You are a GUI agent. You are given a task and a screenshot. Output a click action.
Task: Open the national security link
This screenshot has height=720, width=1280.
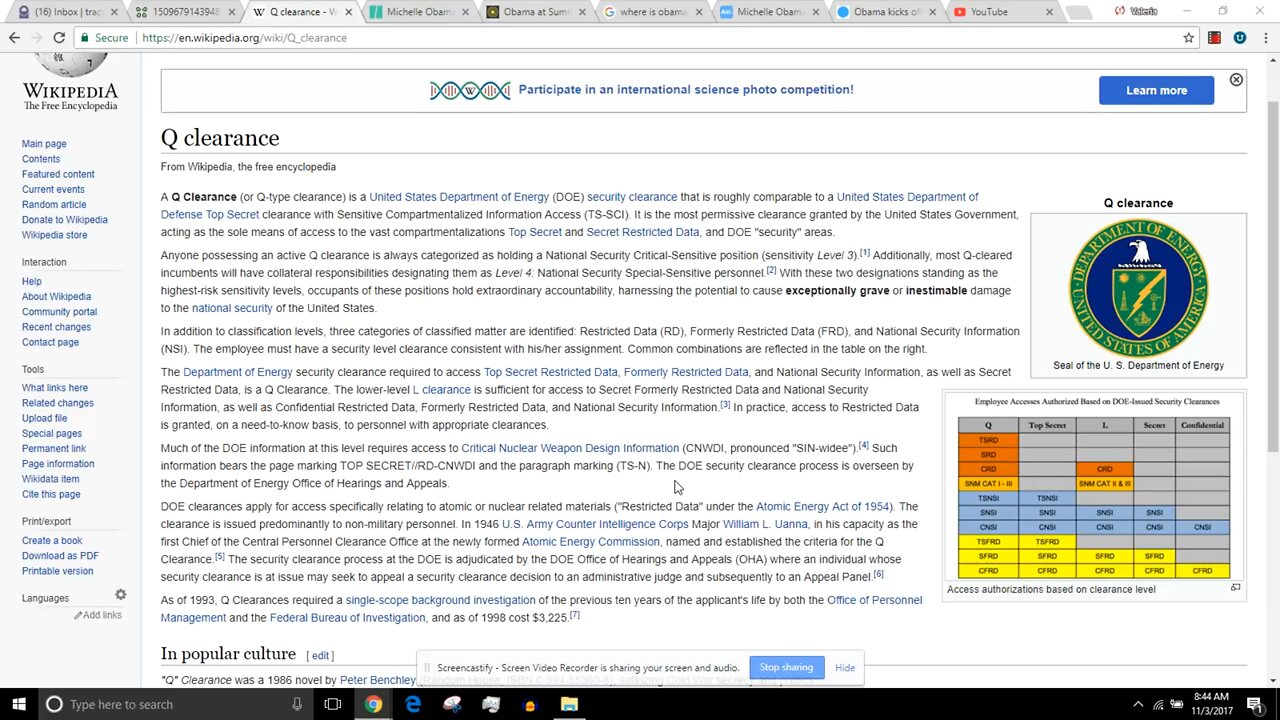(232, 308)
